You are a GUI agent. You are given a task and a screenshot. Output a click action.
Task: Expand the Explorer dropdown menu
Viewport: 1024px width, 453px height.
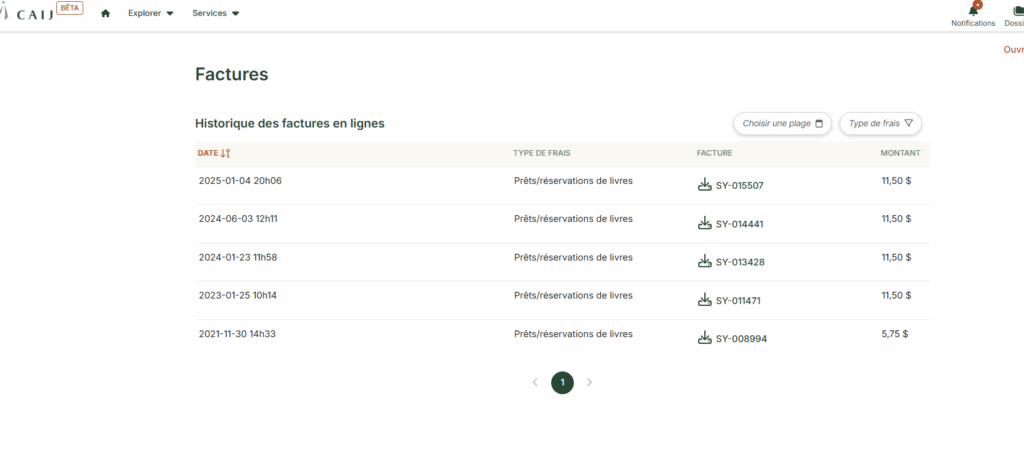click(x=150, y=13)
